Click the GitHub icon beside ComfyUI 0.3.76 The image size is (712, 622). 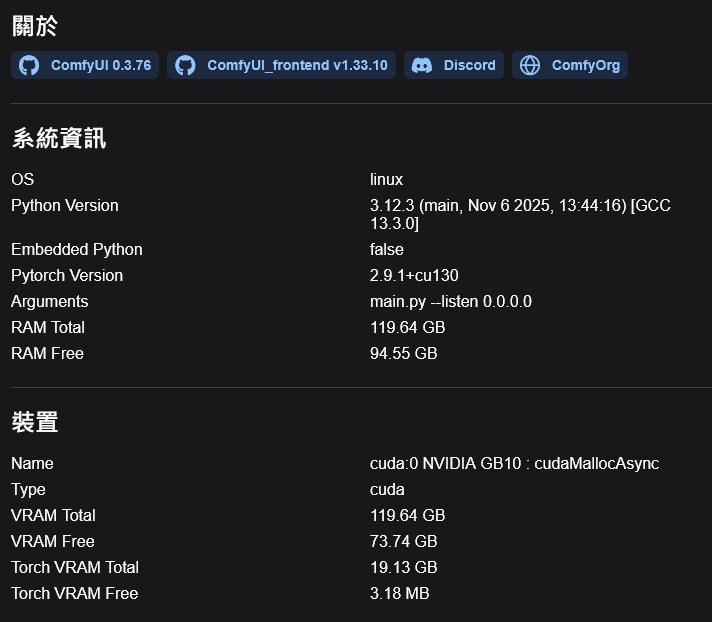click(x=30, y=65)
